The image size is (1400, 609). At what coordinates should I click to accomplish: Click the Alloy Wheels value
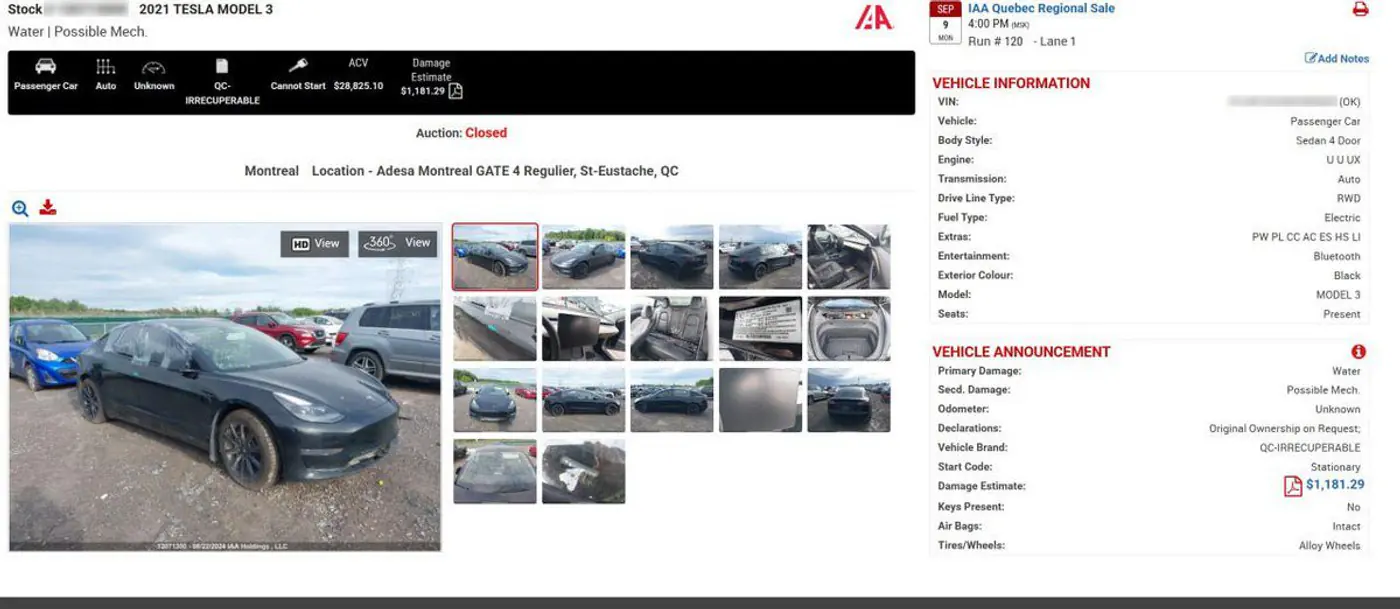pyautogui.click(x=1329, y=546)
